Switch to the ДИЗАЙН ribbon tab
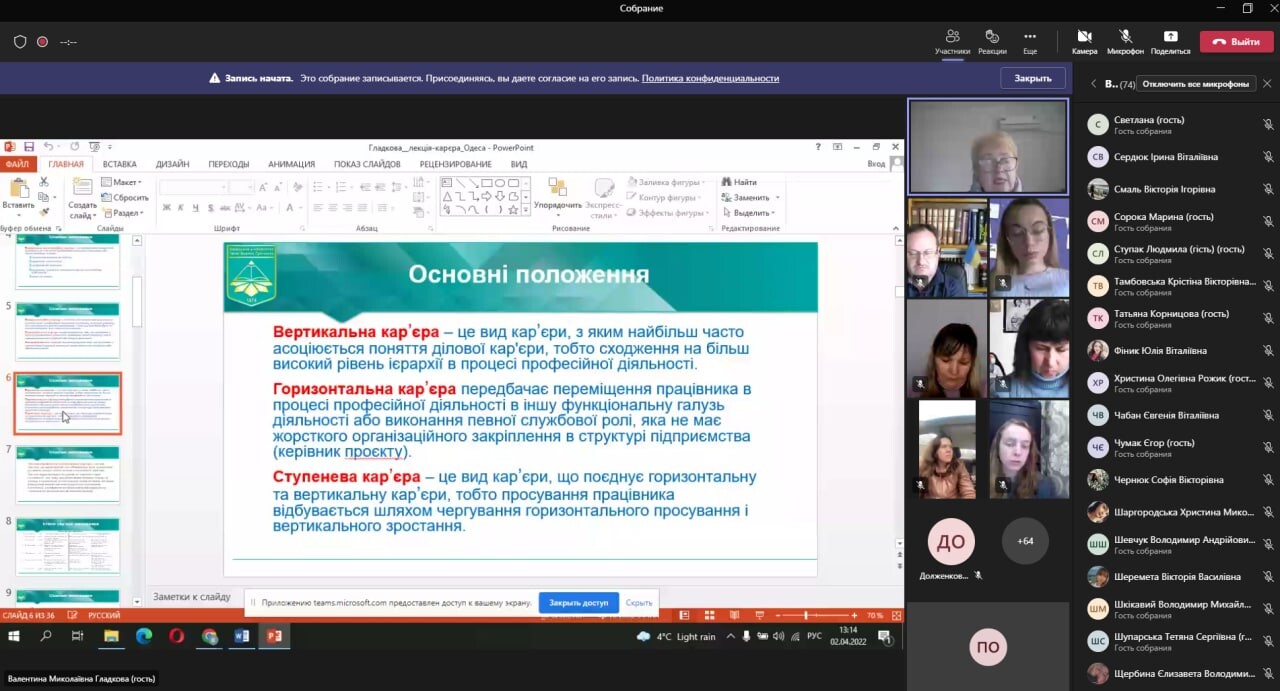1280x691 pixels. [172, 164]
